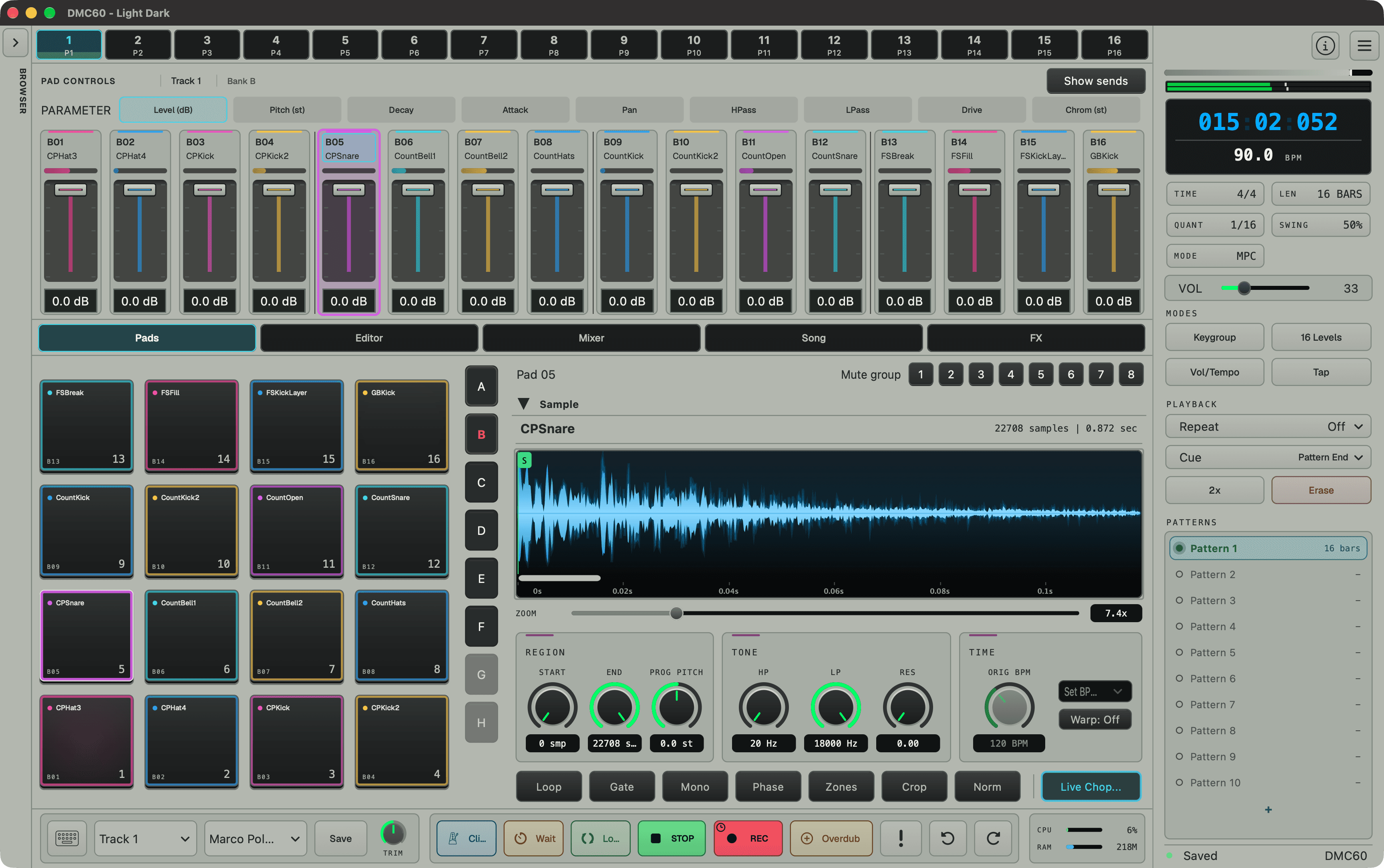
Task: Assign mute group 3
Action: pyautogui.click(x=981, y=374)
